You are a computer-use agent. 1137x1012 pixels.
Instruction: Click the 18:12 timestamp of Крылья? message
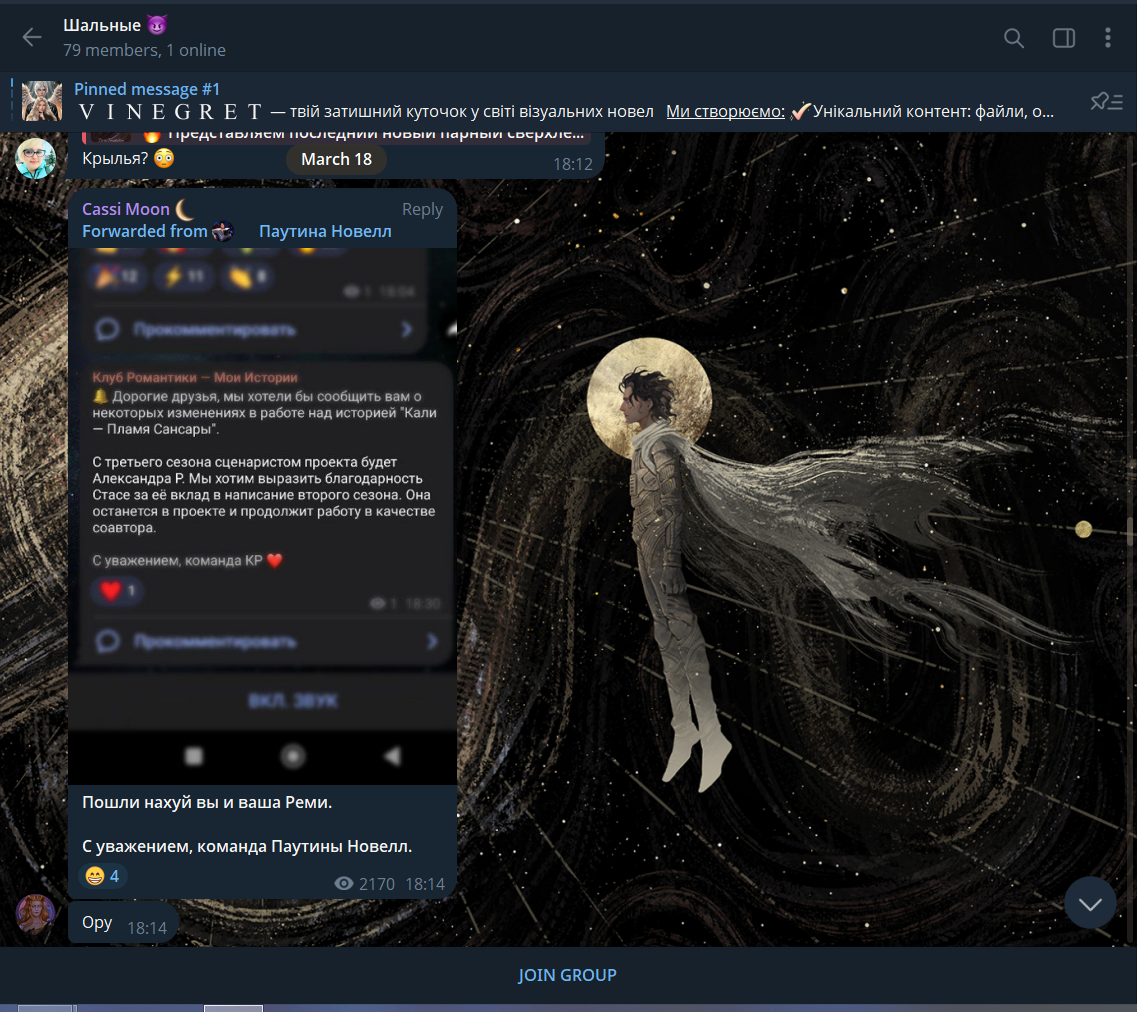(573, 165)
